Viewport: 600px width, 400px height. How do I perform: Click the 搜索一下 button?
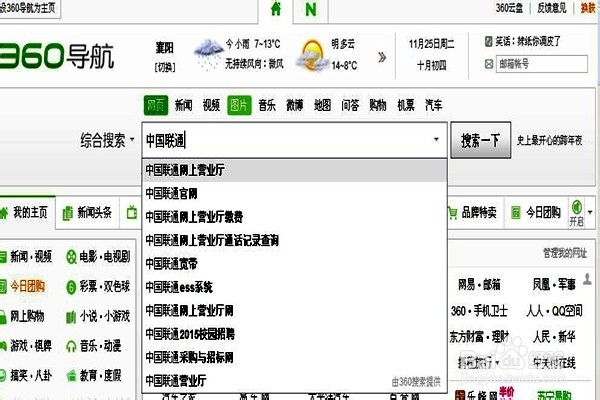coord(481,140)
